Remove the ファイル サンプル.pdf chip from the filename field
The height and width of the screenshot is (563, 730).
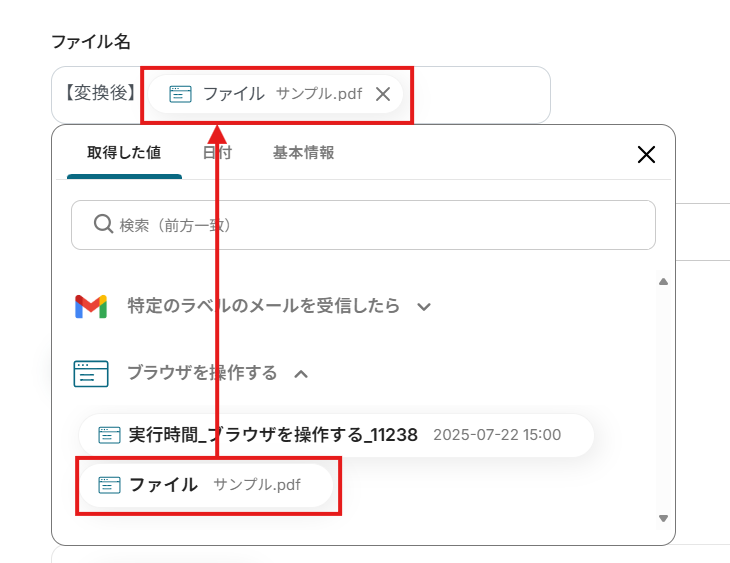point(383,94)
